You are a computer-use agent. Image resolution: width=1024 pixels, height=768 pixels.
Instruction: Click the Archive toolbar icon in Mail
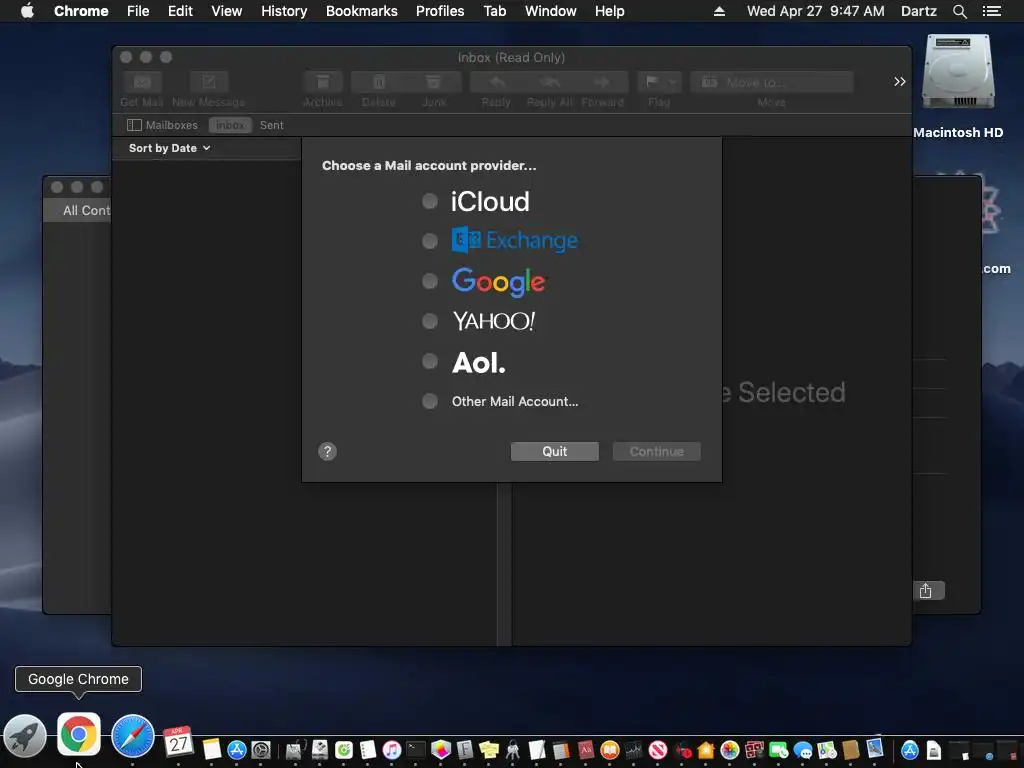pyautogui.click(x=323, y=82)
